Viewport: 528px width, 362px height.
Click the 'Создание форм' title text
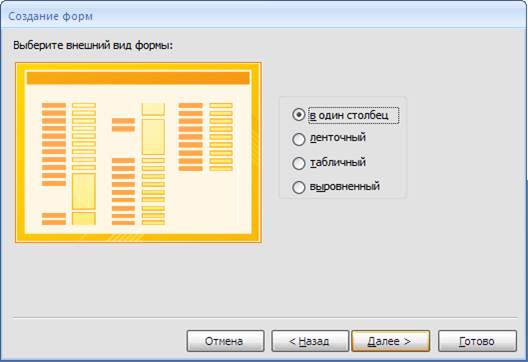point(51,16)
